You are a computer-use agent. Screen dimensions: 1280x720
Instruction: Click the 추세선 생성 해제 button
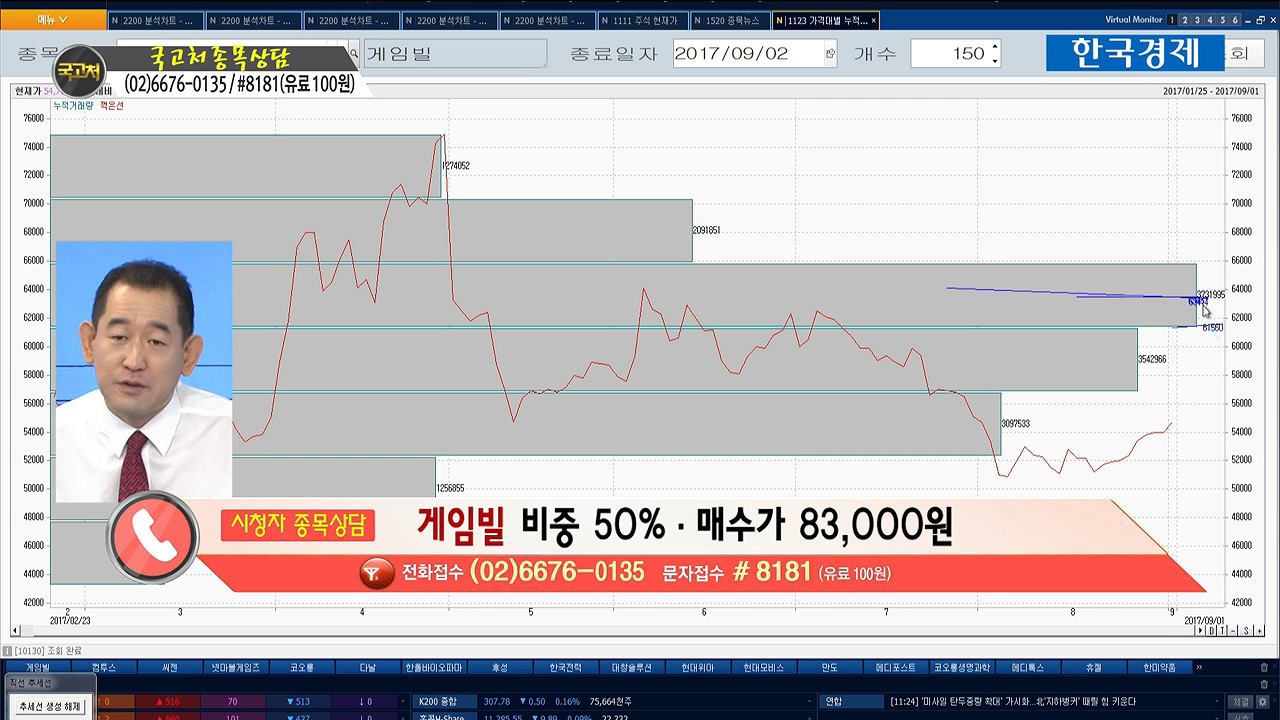point(51,707)
